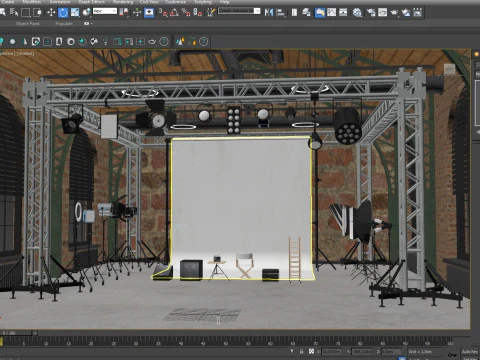
Task: Click the Align tool
Action: click(281, 13)
